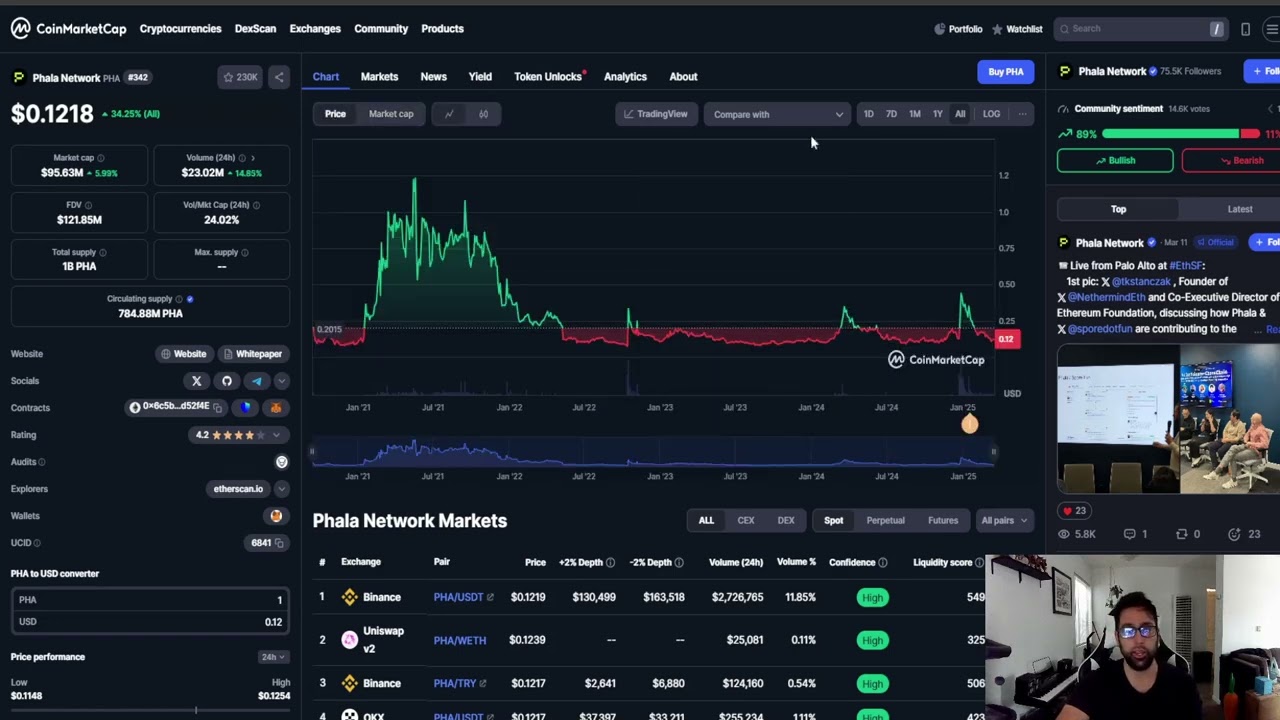1280x720 pixels.
Task: Select the Price chart toggle
Action: click(x=335, y=114)
